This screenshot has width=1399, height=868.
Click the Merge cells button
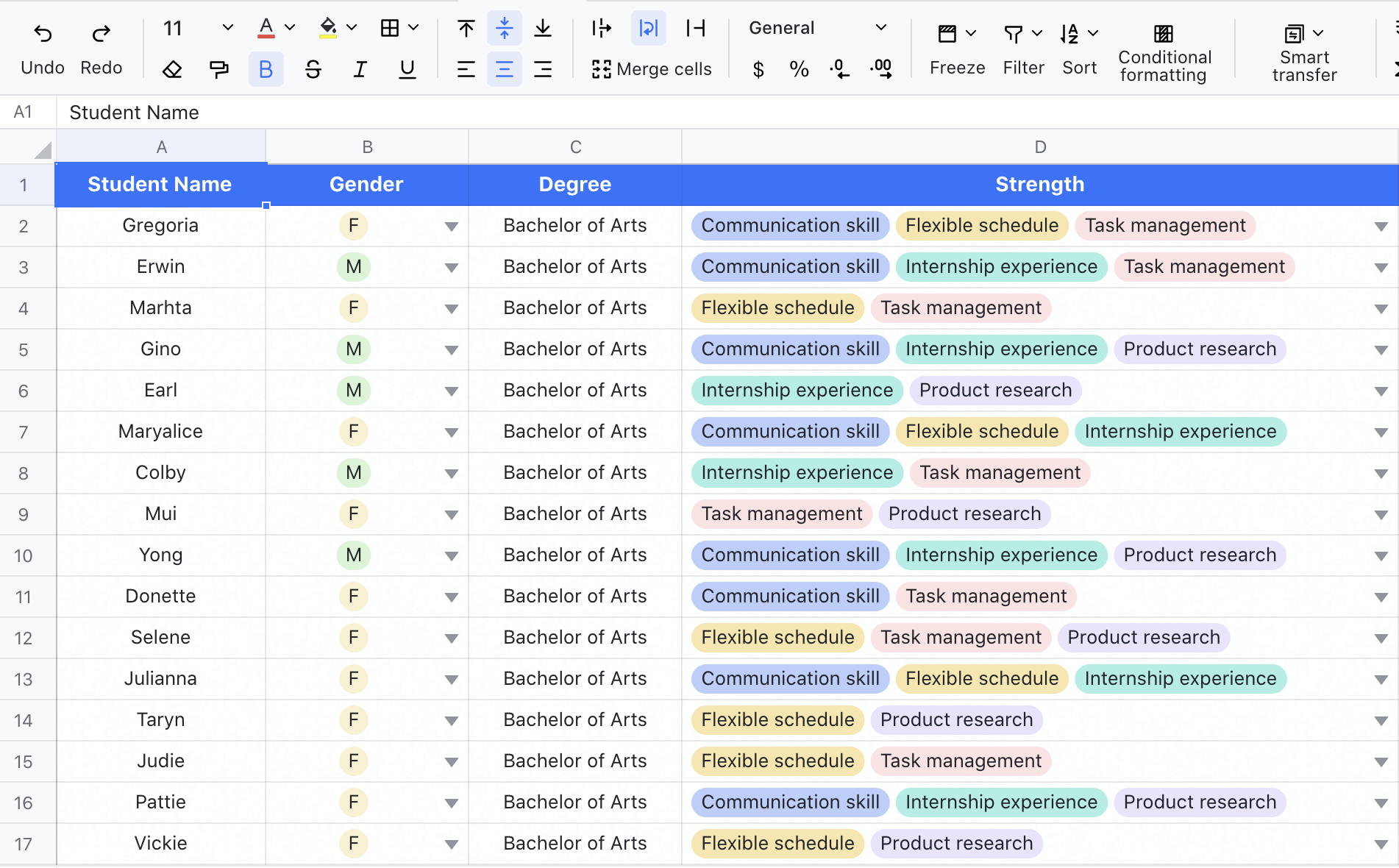pos(652,69)
